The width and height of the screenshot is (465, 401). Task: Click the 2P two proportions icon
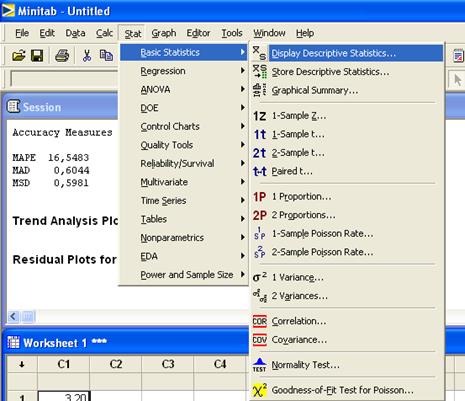(260, 215)
